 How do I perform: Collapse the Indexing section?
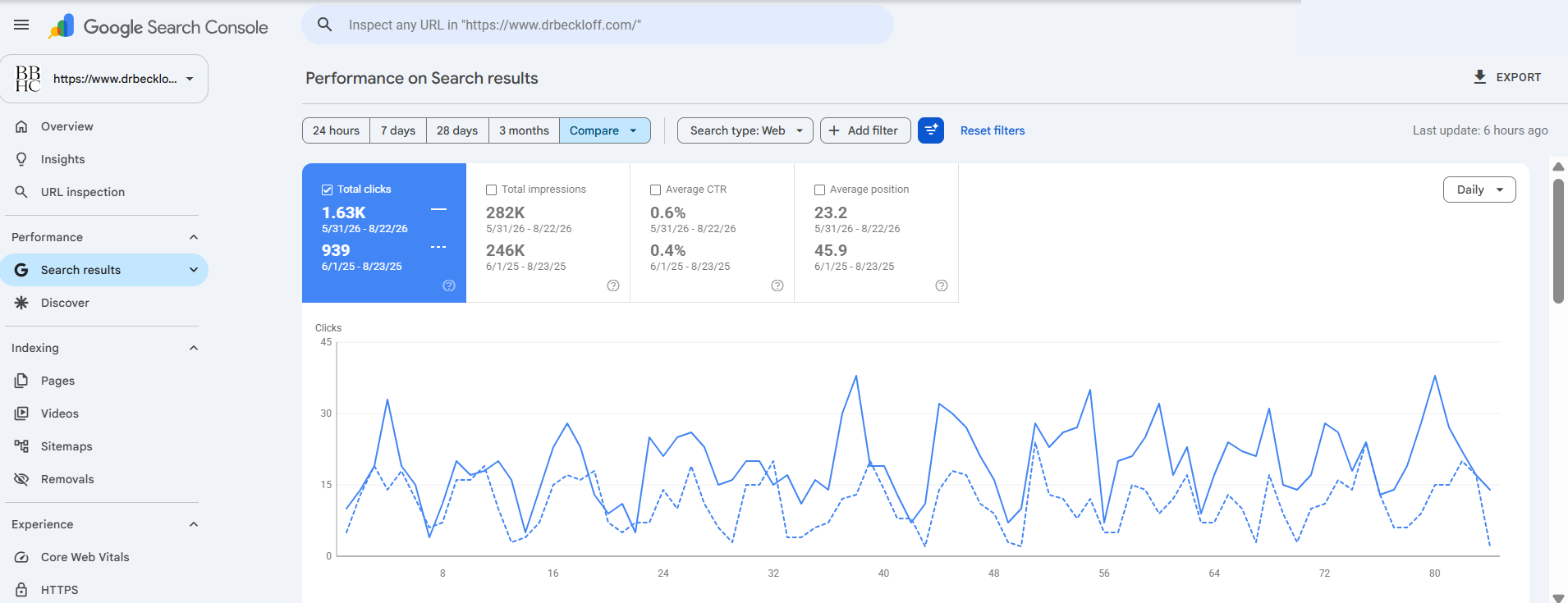point(194,348)
